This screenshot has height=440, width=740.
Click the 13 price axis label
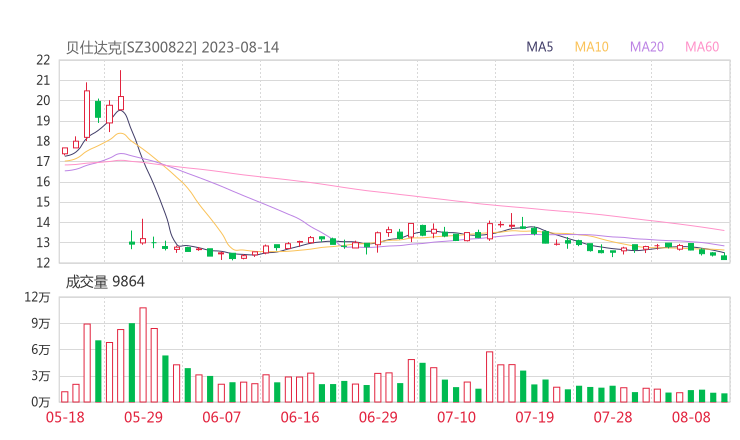tap(43, 243)
